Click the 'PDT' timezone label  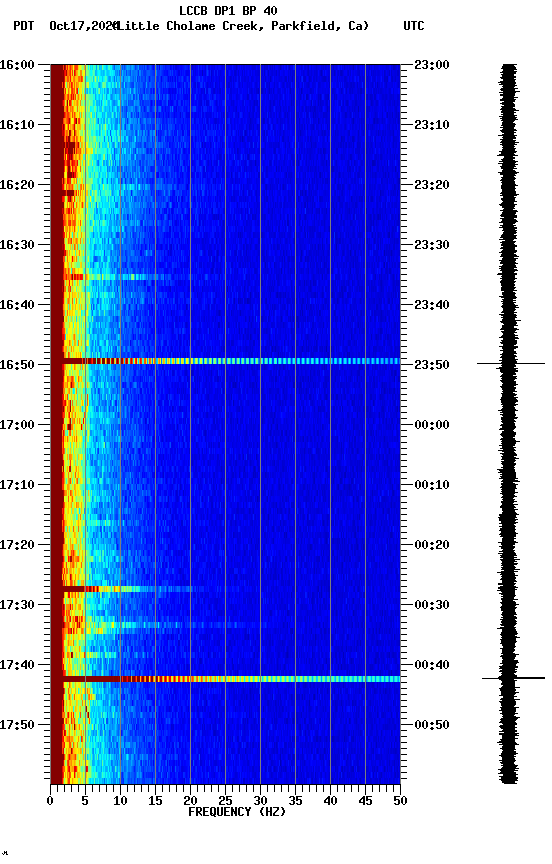point(24,26)
